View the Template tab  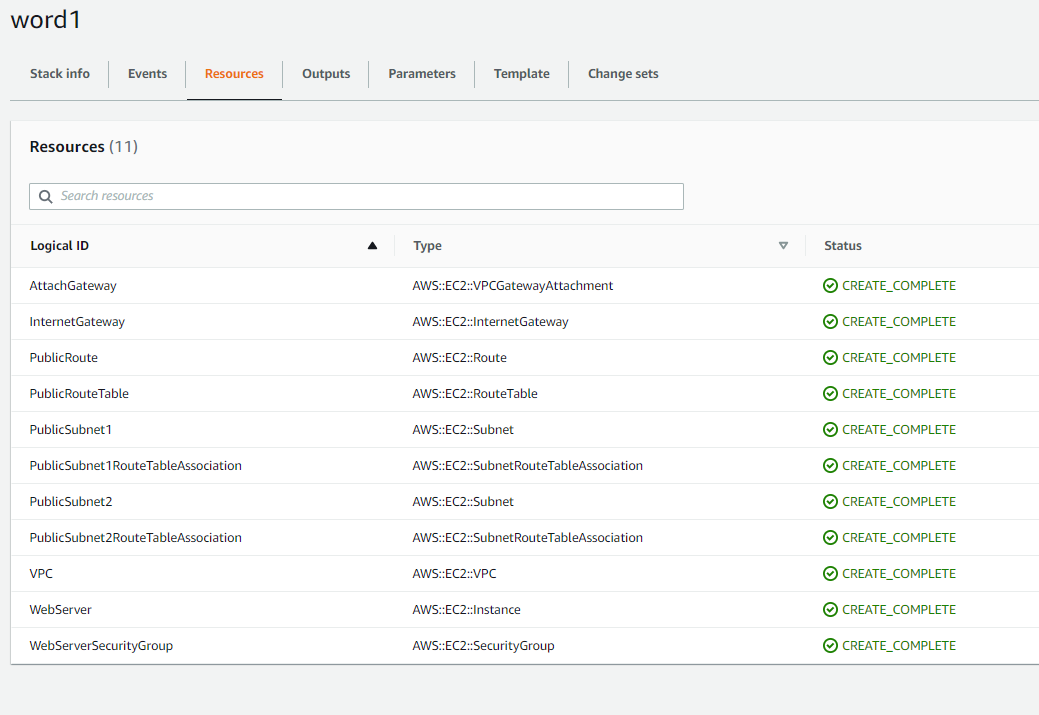(x=521, y=74)
